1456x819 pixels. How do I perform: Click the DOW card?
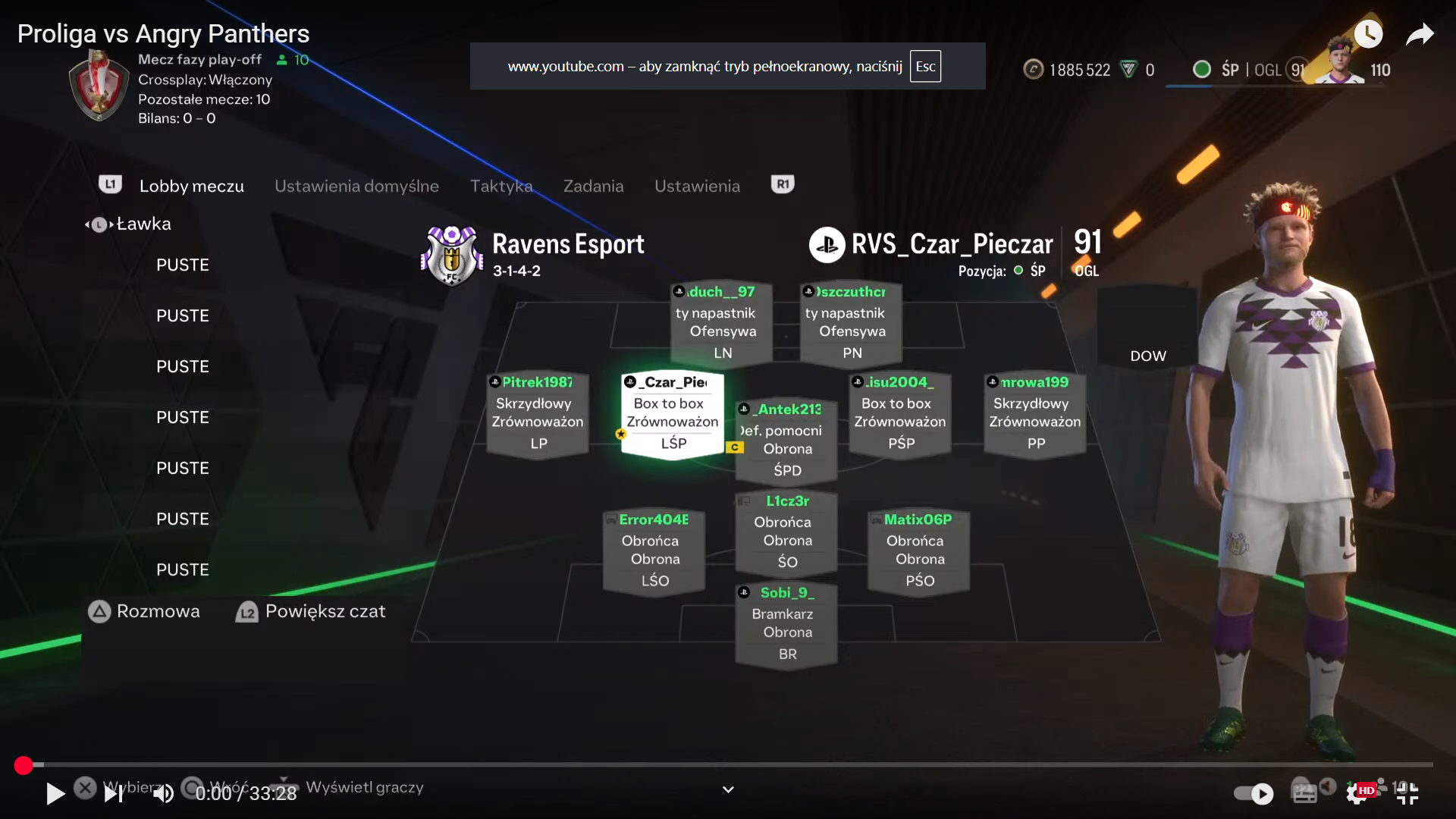coord(1147,328)
